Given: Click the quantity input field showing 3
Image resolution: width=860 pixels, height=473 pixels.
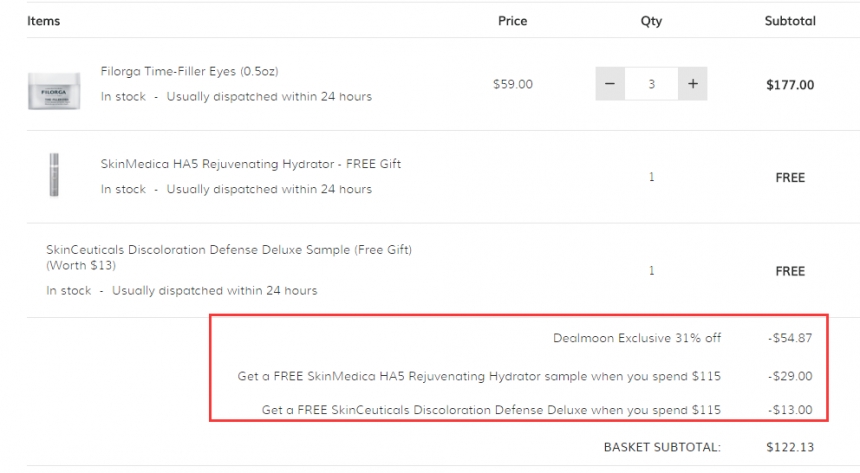Looking at the screenshot, I should click(x=651, y=84).
